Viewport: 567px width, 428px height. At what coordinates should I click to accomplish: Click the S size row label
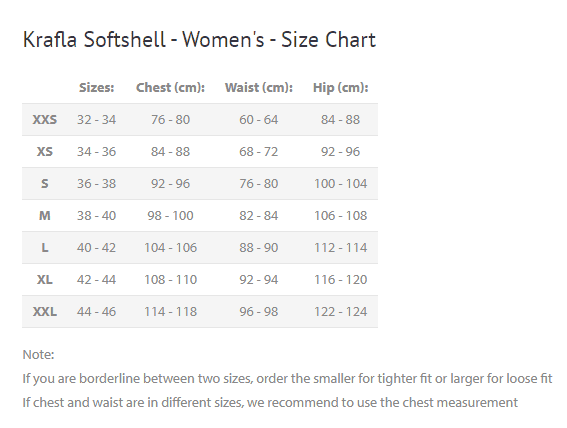pos(44,184)
